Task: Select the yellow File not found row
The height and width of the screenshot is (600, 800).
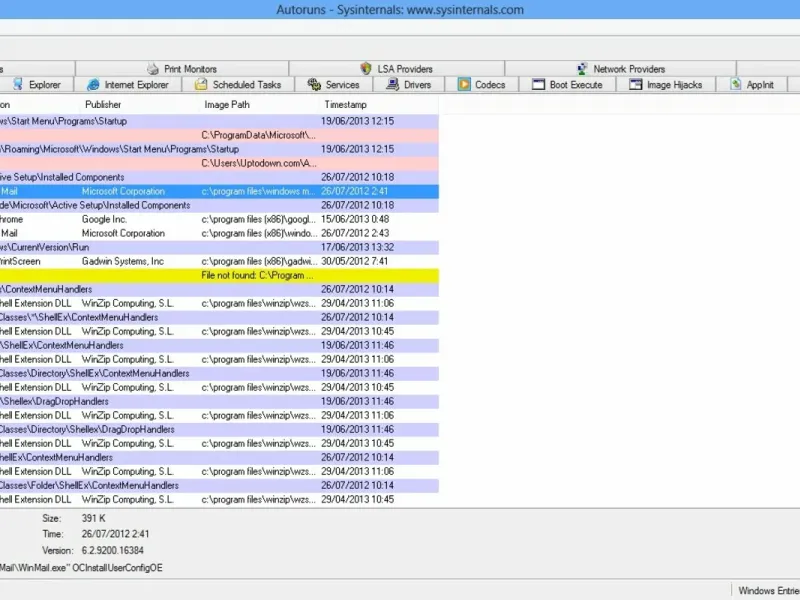Action: pyautogui.click(x=219, y=276)
